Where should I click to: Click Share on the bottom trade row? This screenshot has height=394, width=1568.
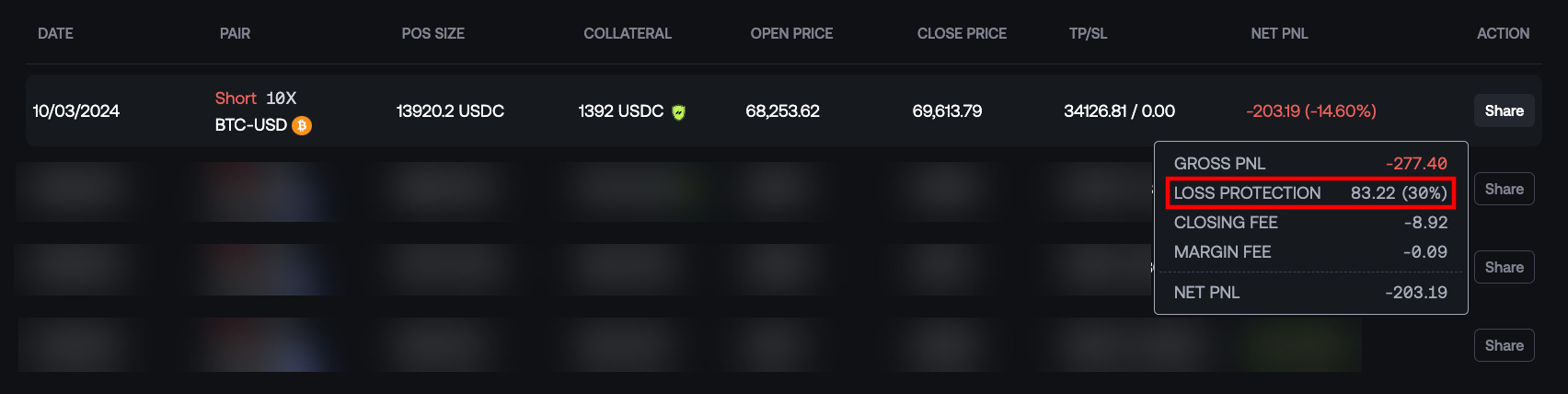[1504, 345]
